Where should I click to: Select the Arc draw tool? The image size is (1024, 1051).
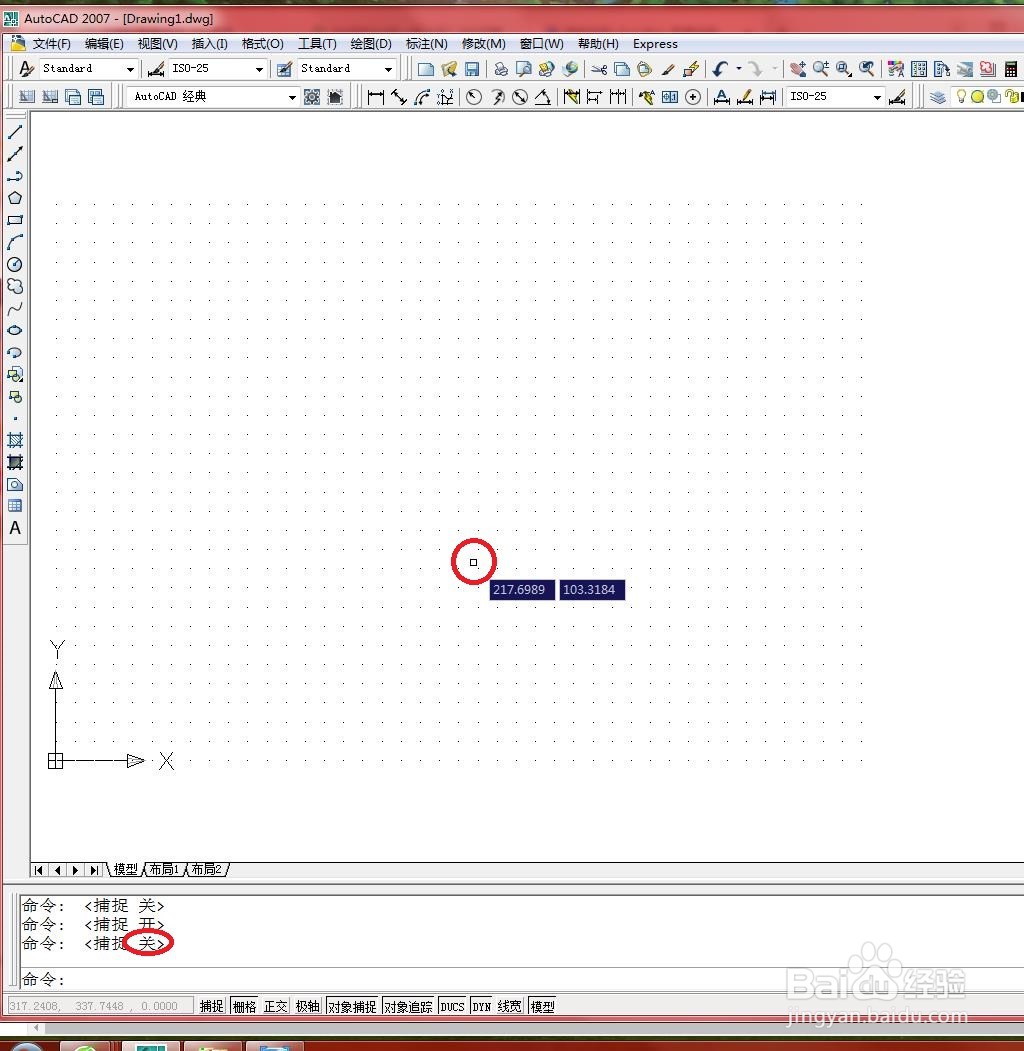[x=15, y=242]
